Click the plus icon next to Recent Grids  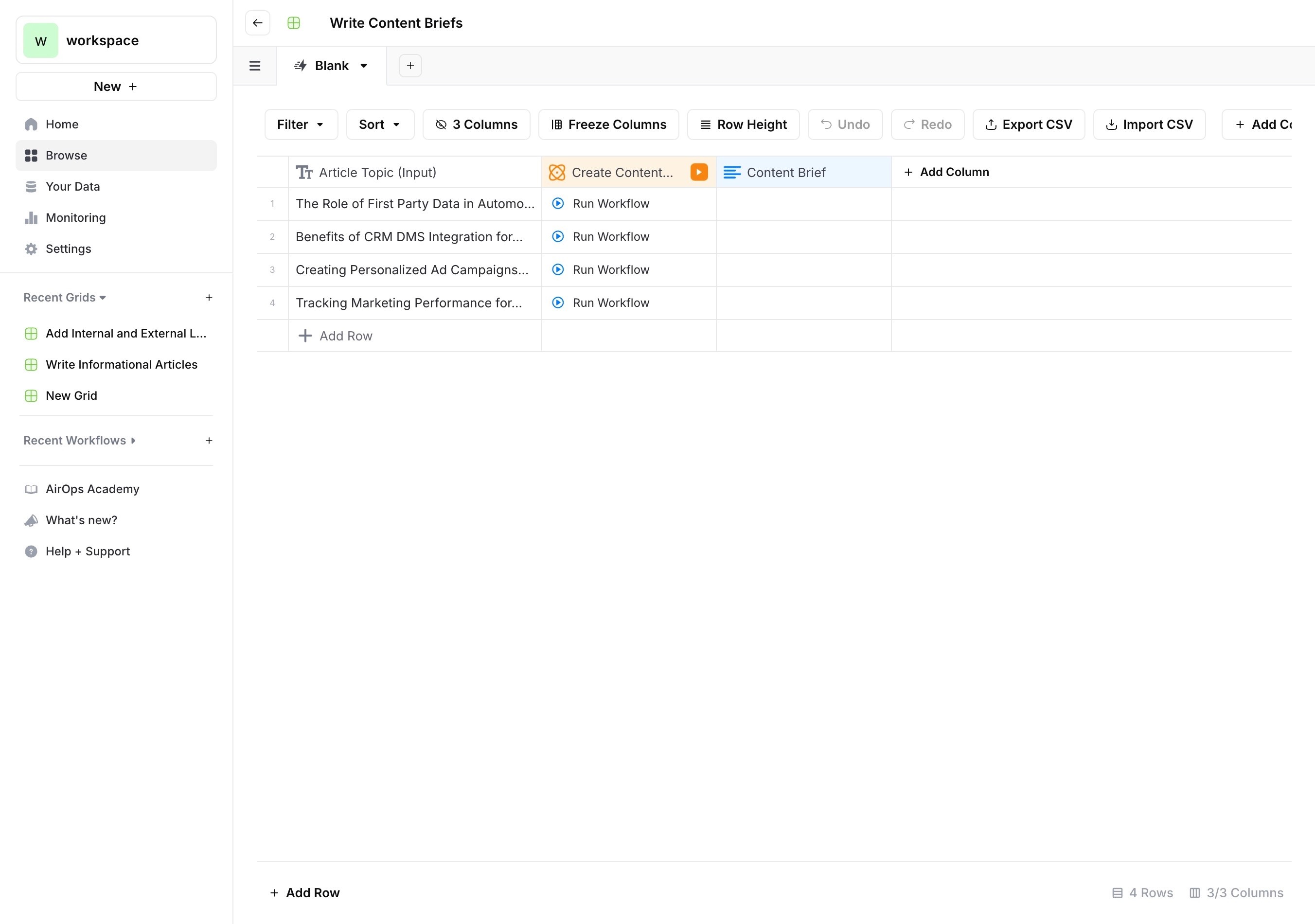(209, 297)
